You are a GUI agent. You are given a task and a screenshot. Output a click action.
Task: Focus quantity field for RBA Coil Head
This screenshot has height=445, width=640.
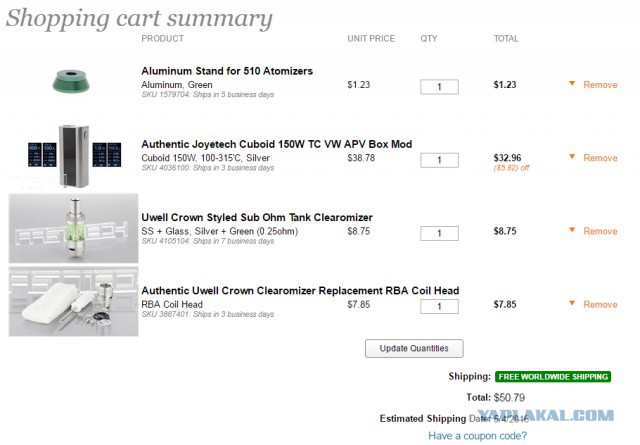tap(439, 306)
